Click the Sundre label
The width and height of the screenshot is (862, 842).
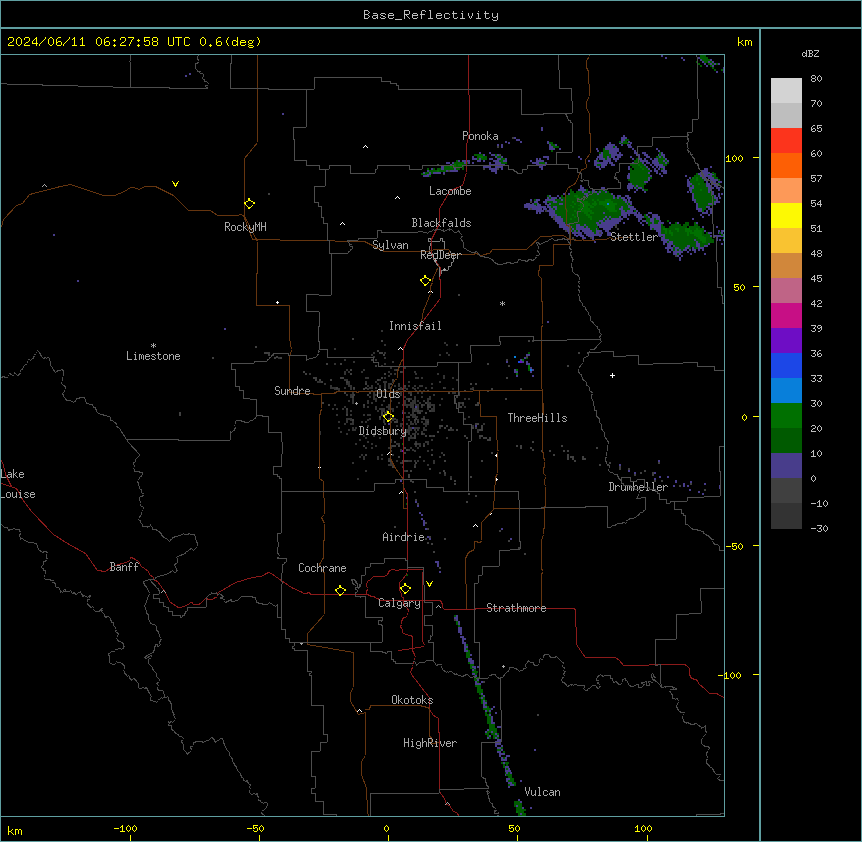pos(292,391)
